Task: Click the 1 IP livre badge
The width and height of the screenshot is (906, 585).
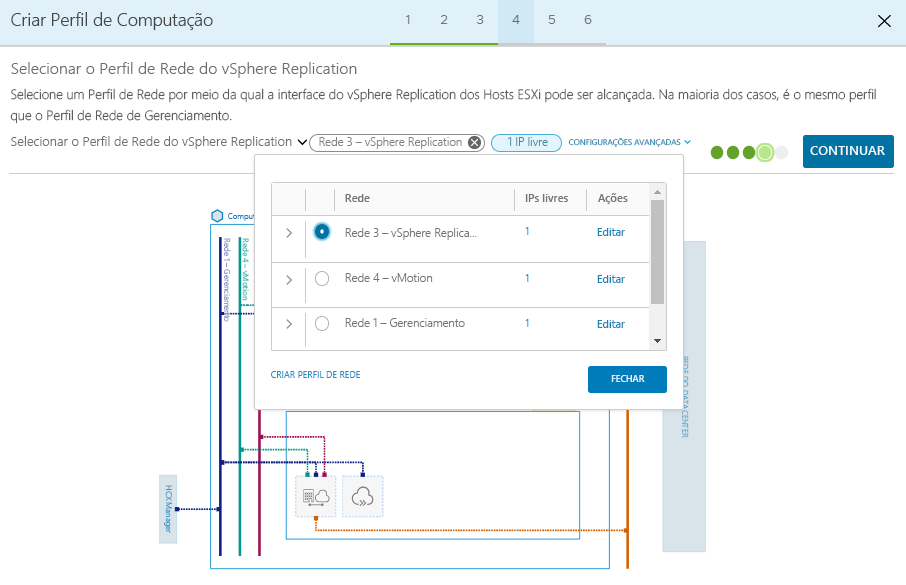Action: (x=526, y=143)
